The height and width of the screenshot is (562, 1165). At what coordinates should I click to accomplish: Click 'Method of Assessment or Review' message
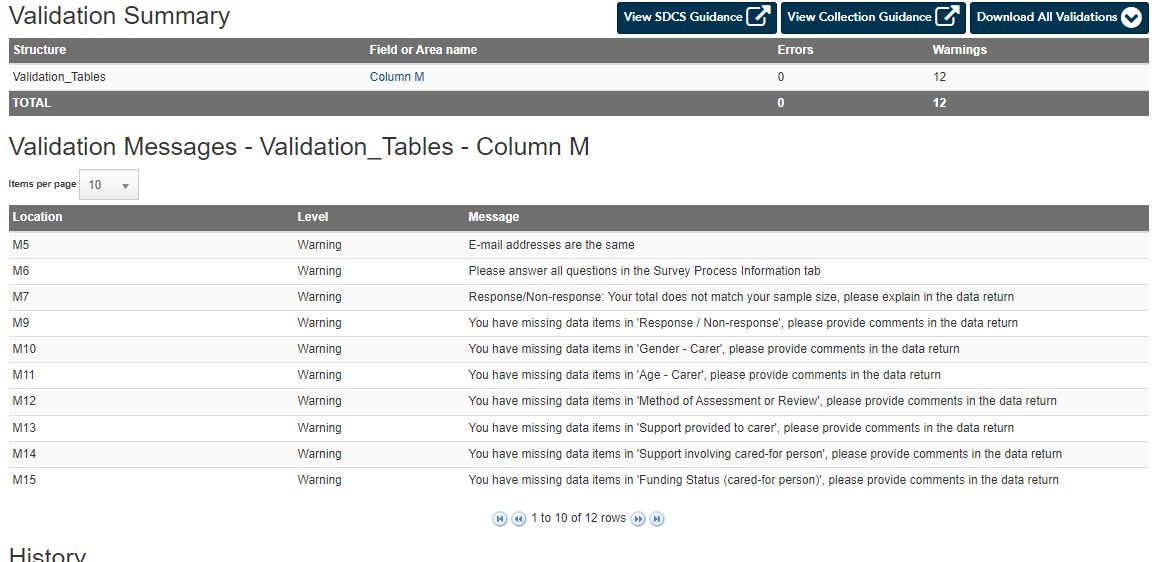point(762,401)
